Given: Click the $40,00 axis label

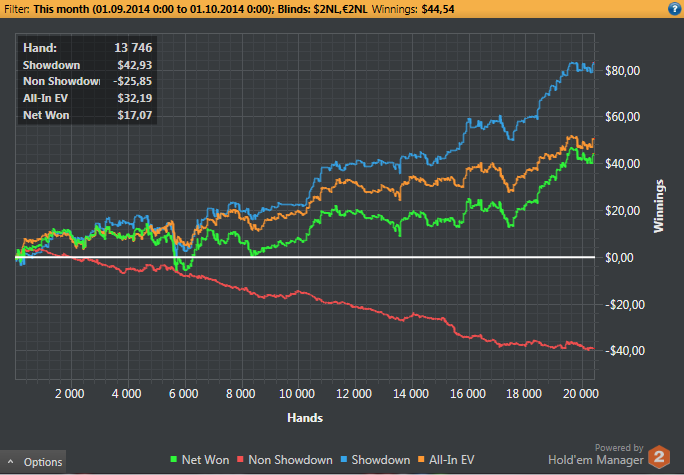Looking at the screenshot, I should pos(622,164).
